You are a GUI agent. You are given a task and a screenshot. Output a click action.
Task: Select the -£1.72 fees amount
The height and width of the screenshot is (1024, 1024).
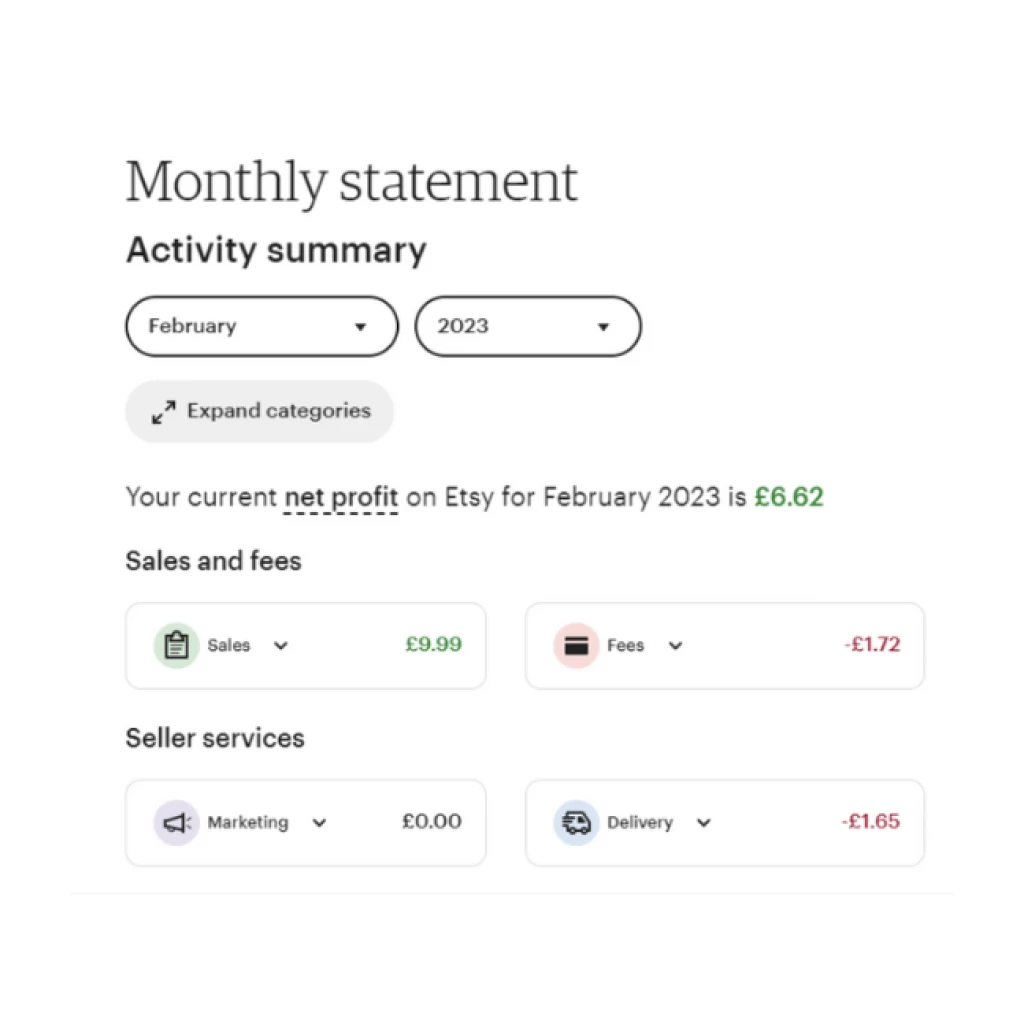point(872,645)
